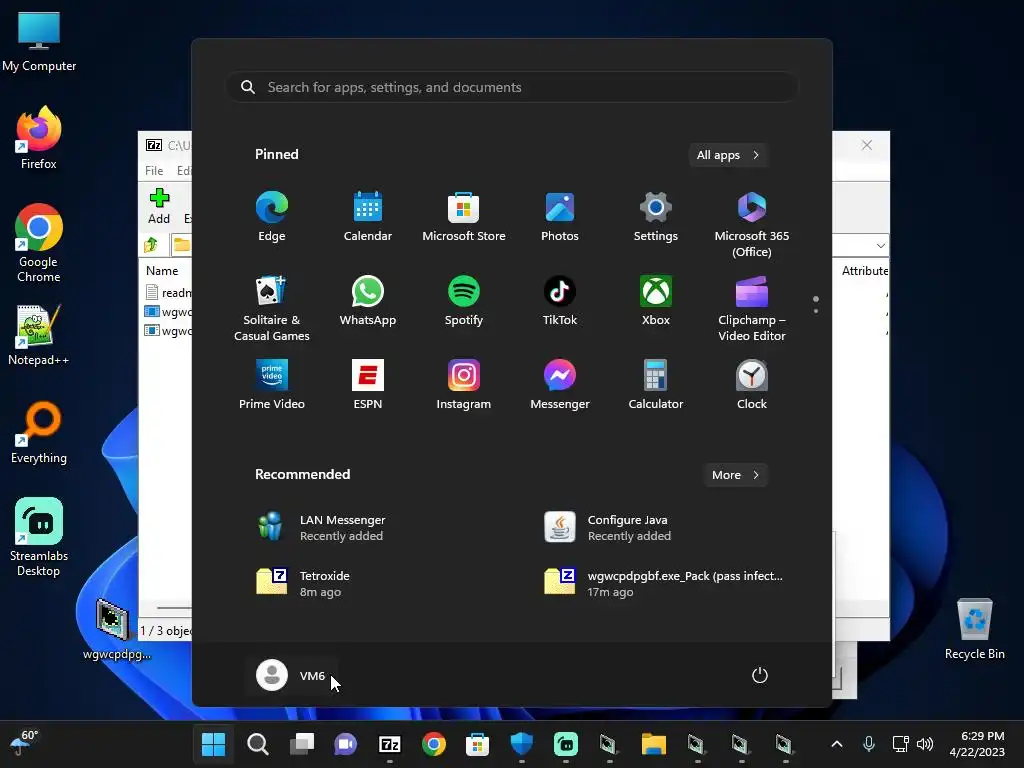Launch WhatsApp from the pinned apps

368,300
